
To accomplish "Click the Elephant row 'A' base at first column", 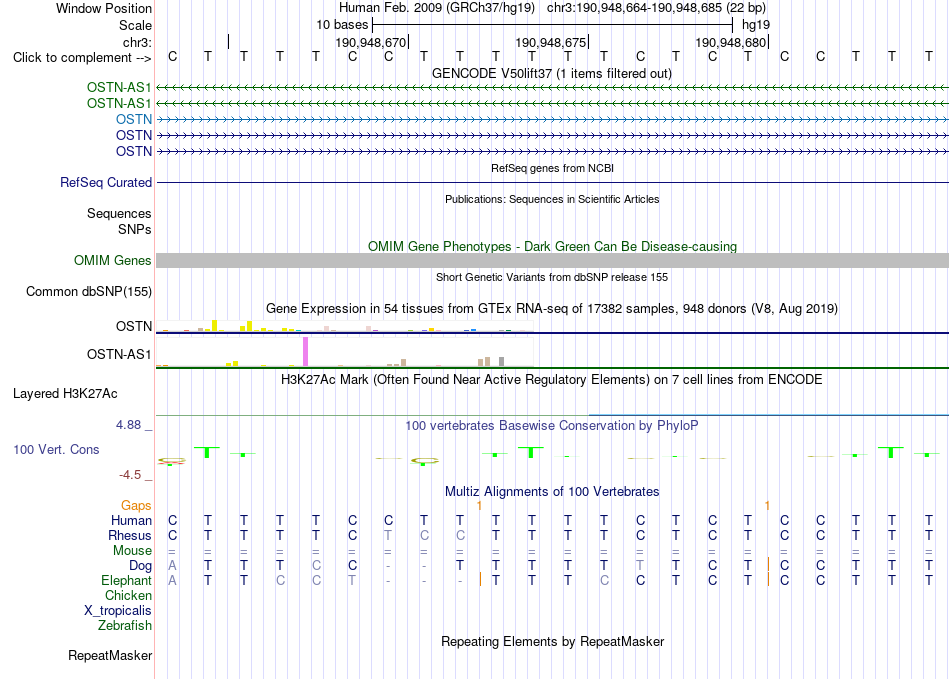I will coord(173,580).
